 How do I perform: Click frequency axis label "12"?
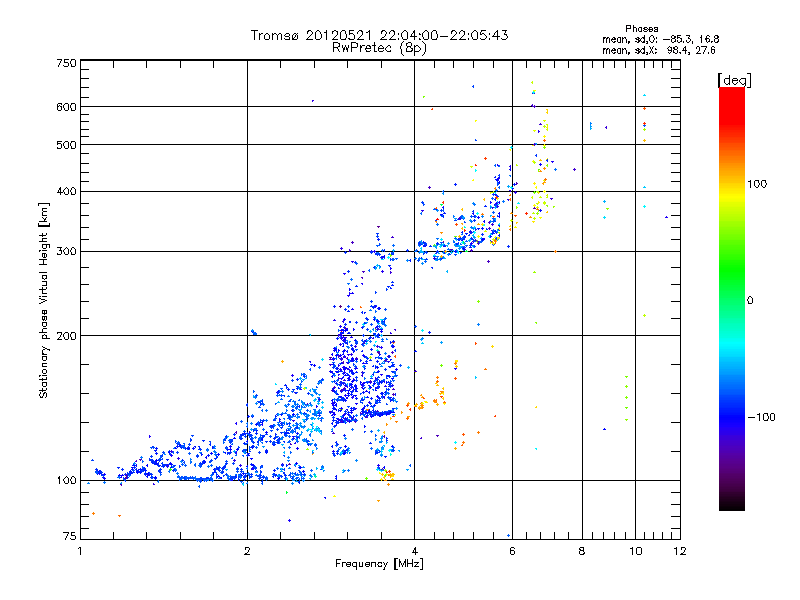[680, 551]
